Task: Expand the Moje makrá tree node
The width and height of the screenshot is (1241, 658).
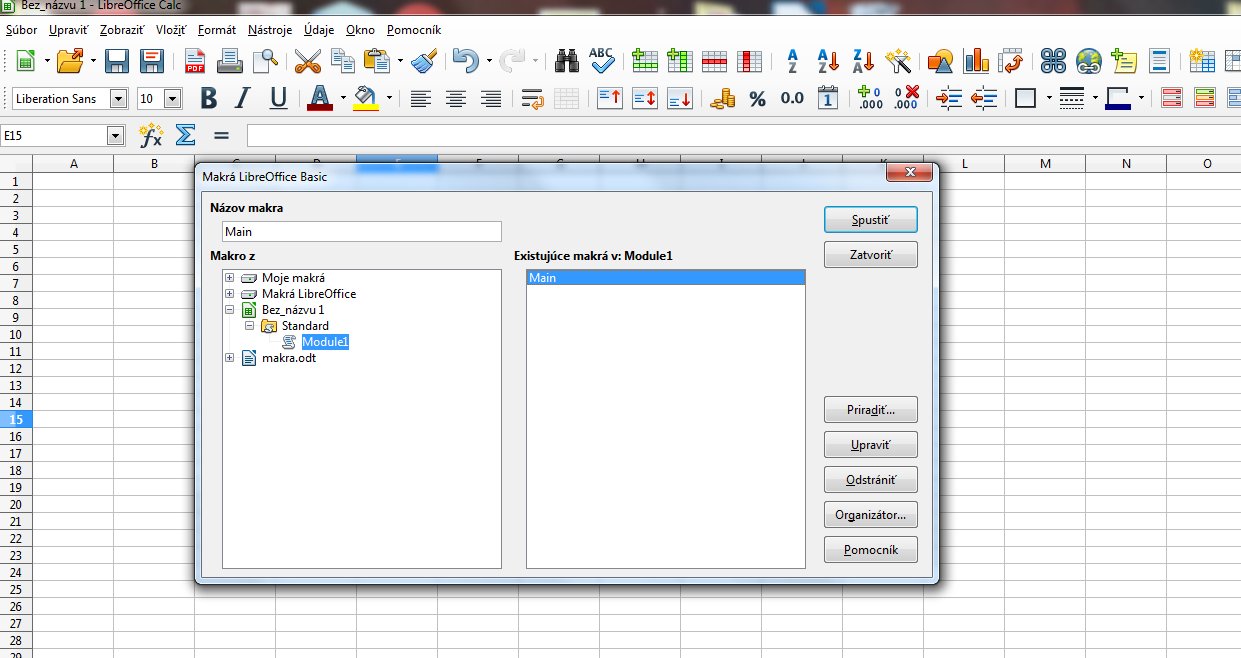Action: pyautogui.click(x=230, y=277)
